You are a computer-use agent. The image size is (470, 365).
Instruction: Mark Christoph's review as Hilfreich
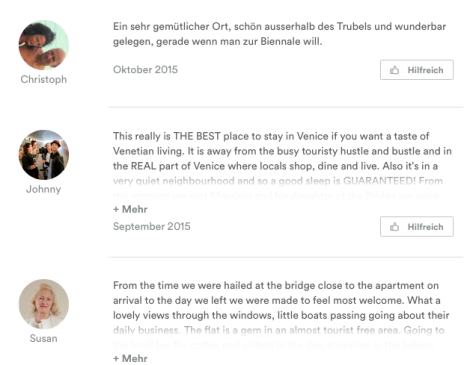(417, 70)
